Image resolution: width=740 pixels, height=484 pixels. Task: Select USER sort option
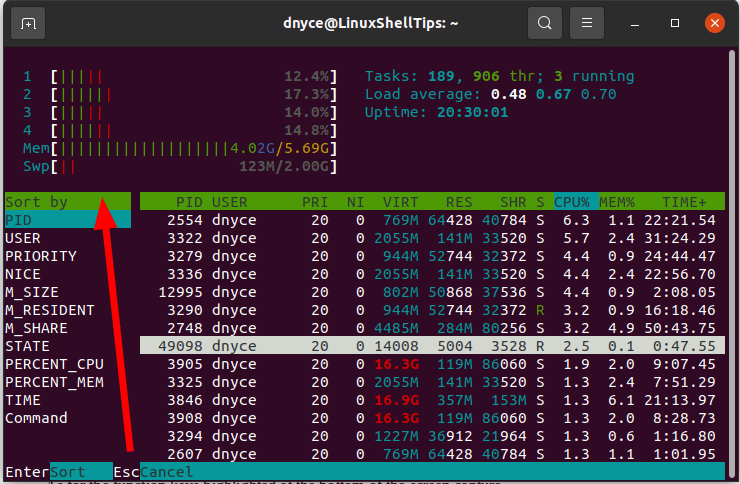[68, 238]
